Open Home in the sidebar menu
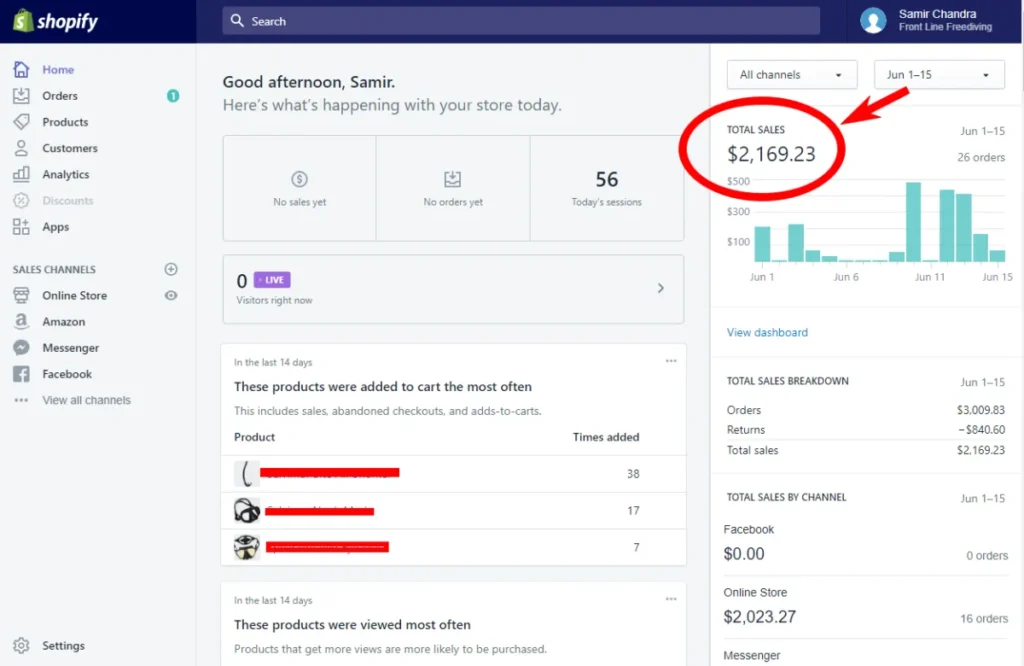This screenshot has height=666, width=1024. coord(58,69)
